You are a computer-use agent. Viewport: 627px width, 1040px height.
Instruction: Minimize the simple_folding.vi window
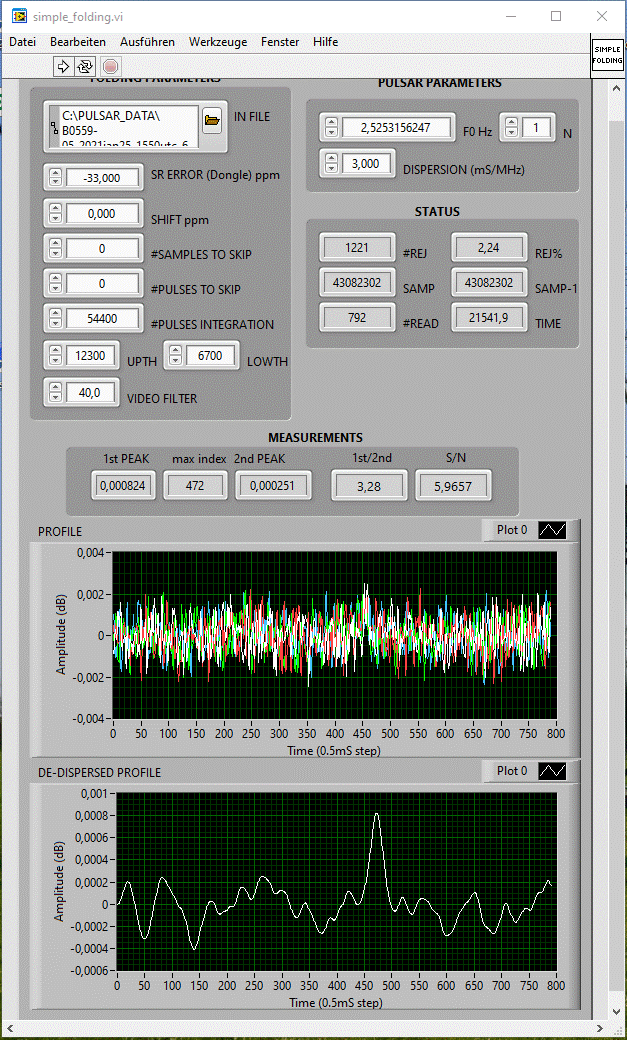(x=510, y=17)
